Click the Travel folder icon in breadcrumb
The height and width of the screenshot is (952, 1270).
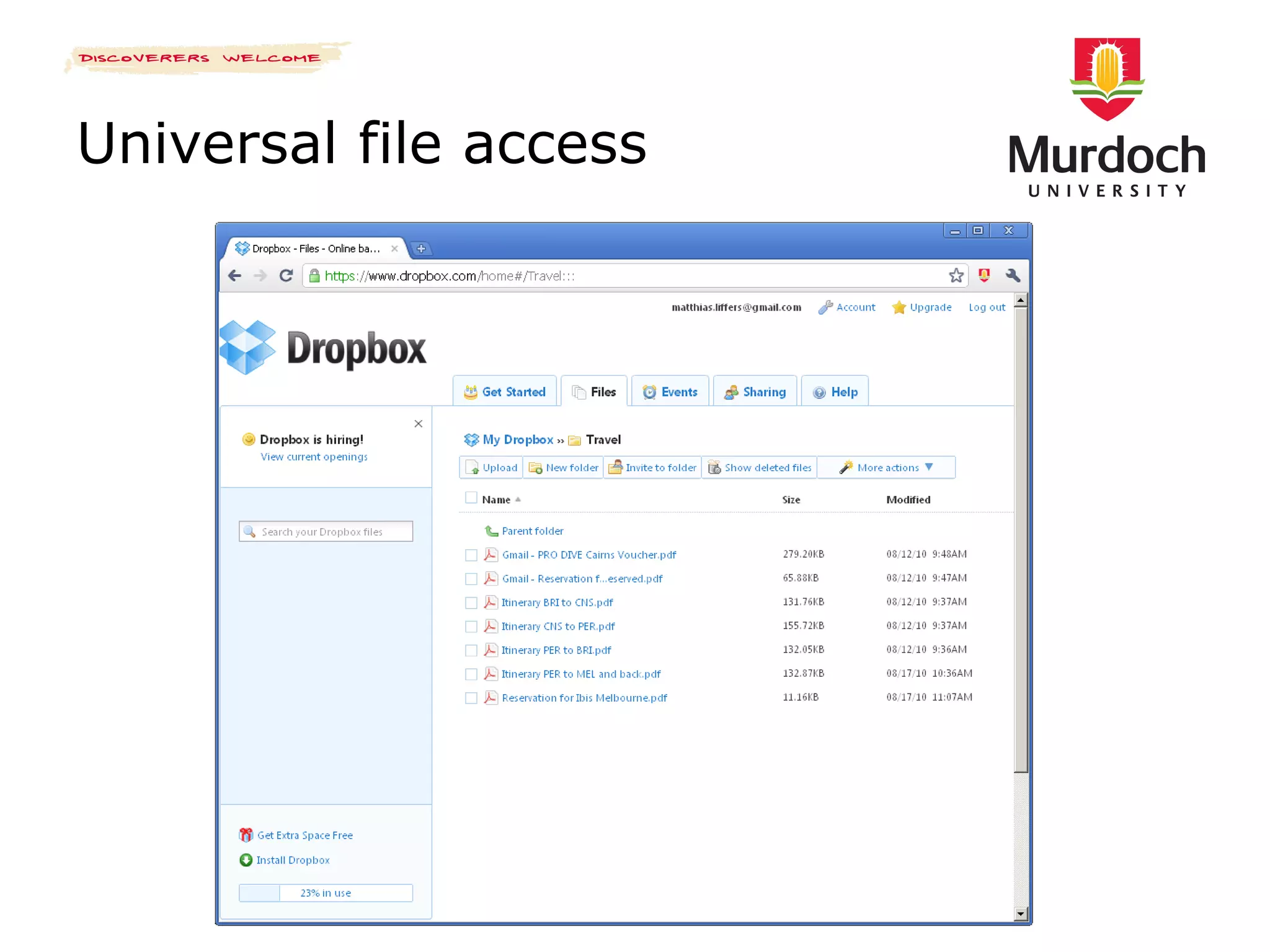pyautogui.click(x=575, y=440)
